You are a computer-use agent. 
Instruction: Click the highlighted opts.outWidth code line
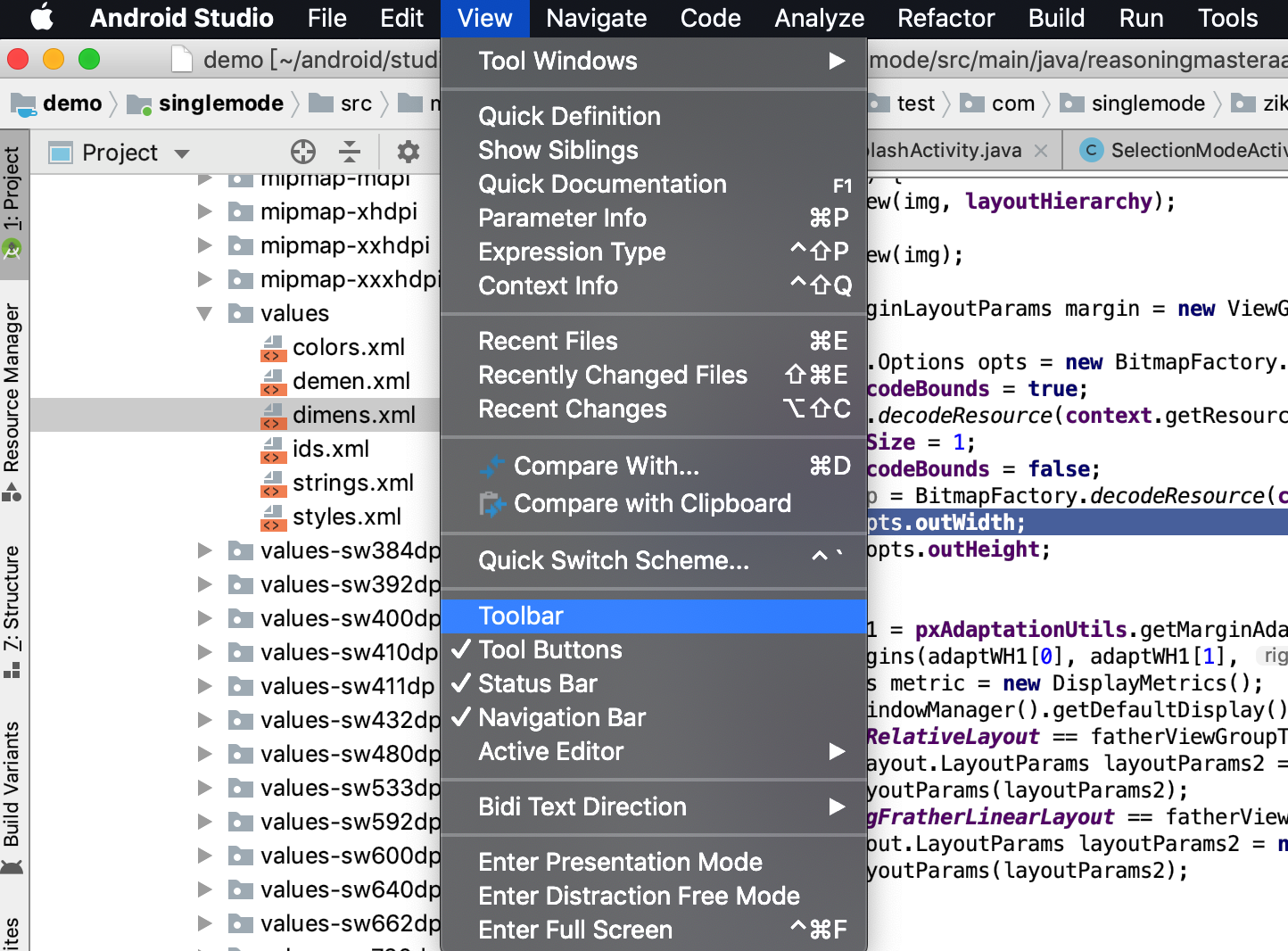[1077, 522]
